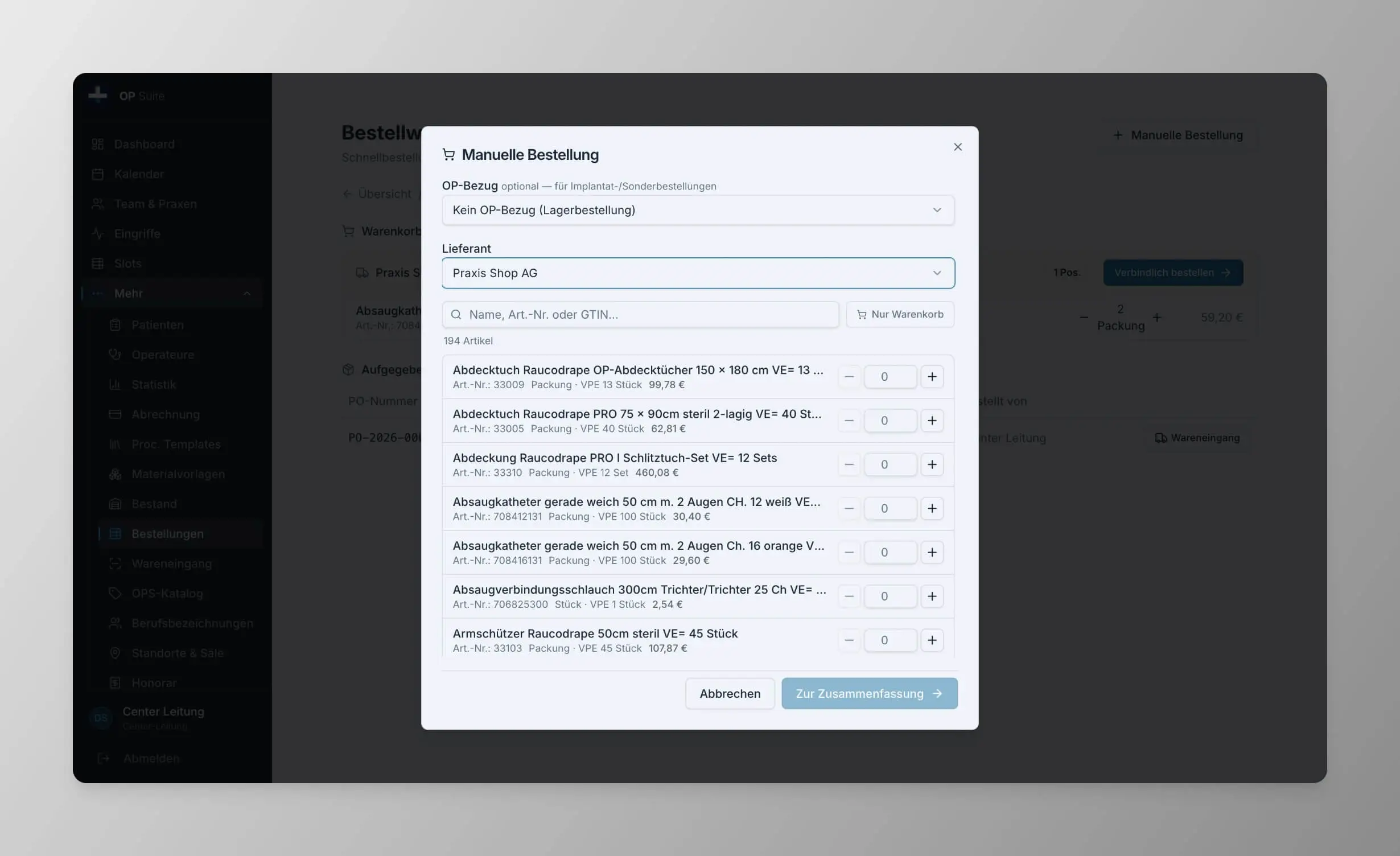Open Eingriffe in the sidebar
The image size is (1400, 856).
(x=172, y=233)
